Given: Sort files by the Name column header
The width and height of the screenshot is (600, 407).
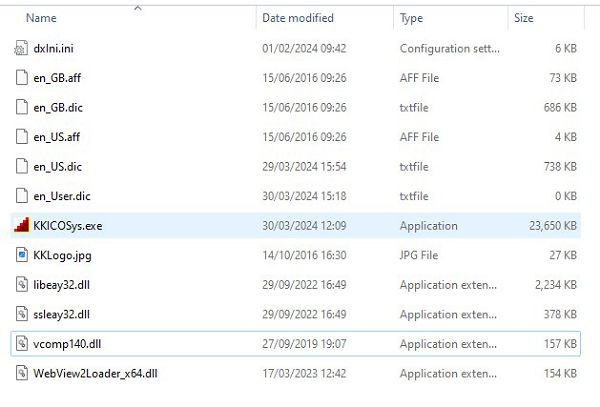Looking at the screenshot, I should pyautogui.click(x=41, y=18).
